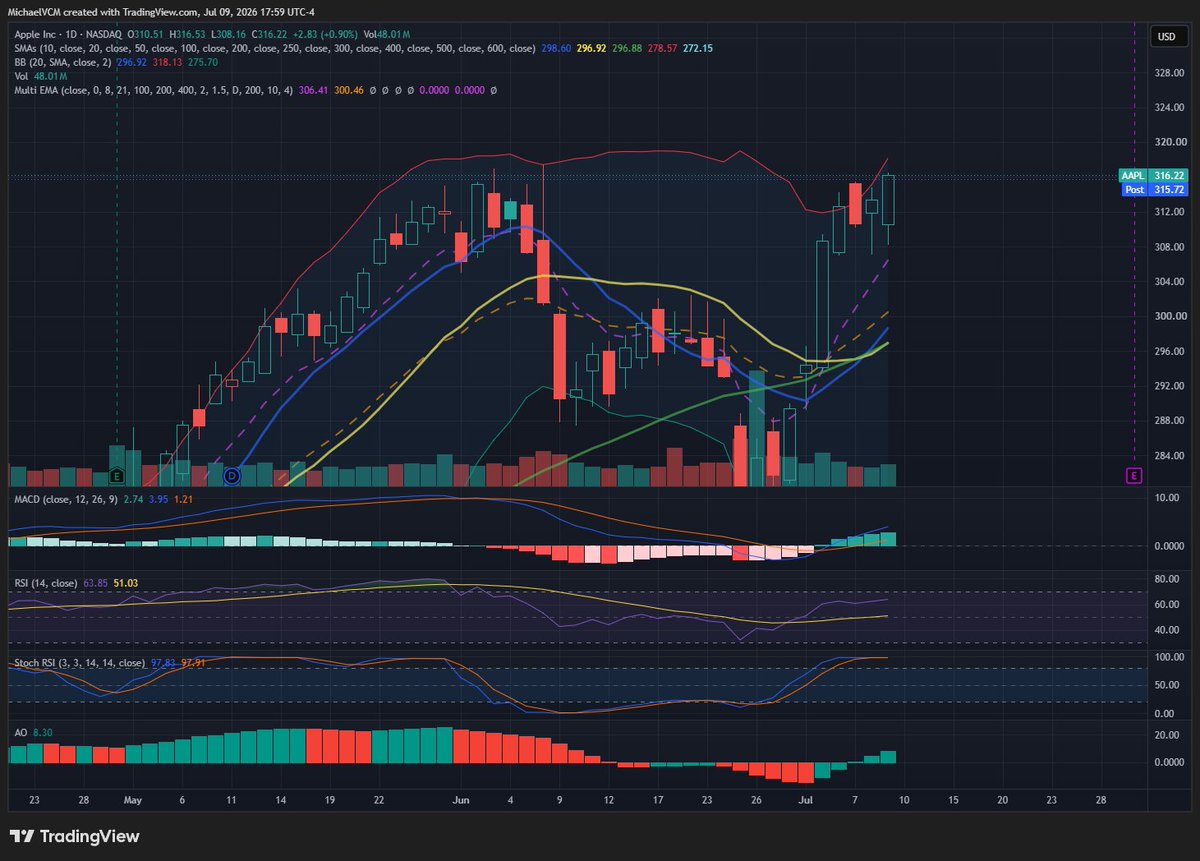
Task: Click the RSI value 63.85
Action: tap(97, 583)
